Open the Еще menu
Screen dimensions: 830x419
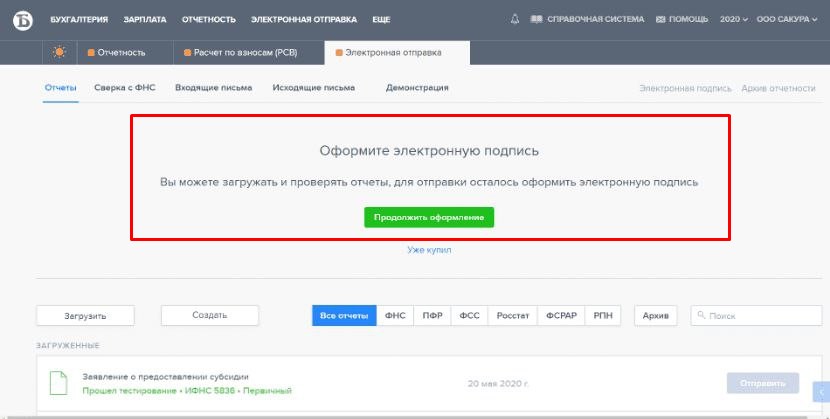(381, 20)
